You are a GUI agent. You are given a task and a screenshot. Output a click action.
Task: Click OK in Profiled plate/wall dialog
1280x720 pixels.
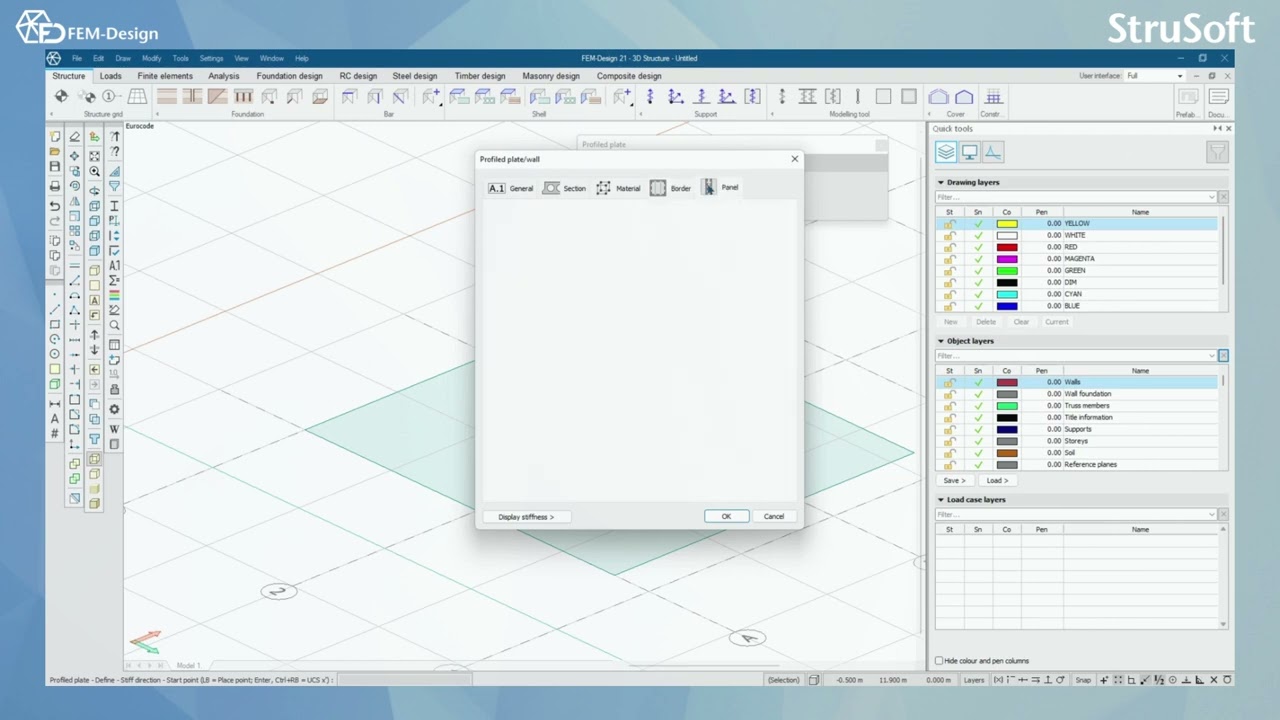(x=726, y=517)
